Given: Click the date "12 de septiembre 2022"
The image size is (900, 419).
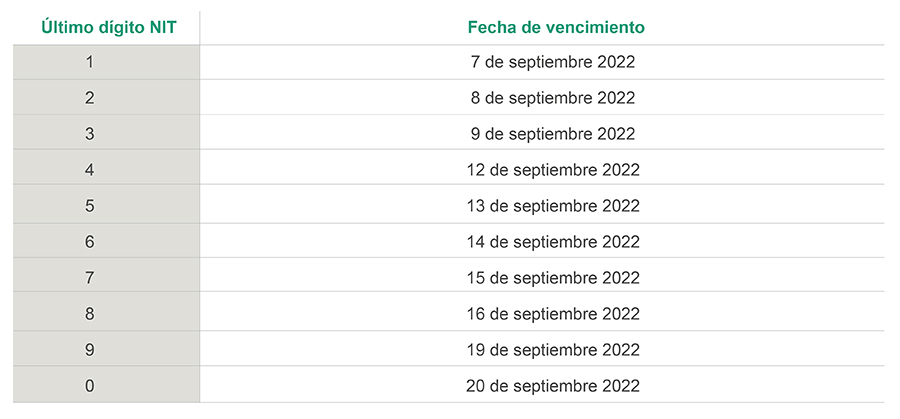Looking at the screenshot, I should (x=553, y=170).
